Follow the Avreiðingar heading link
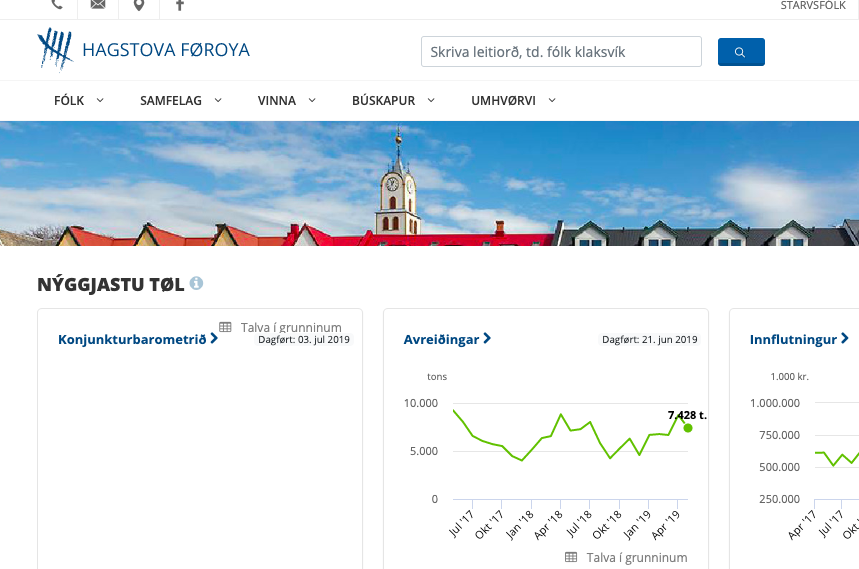The height and width of the screenshot is (569, 859). point(446,339)
